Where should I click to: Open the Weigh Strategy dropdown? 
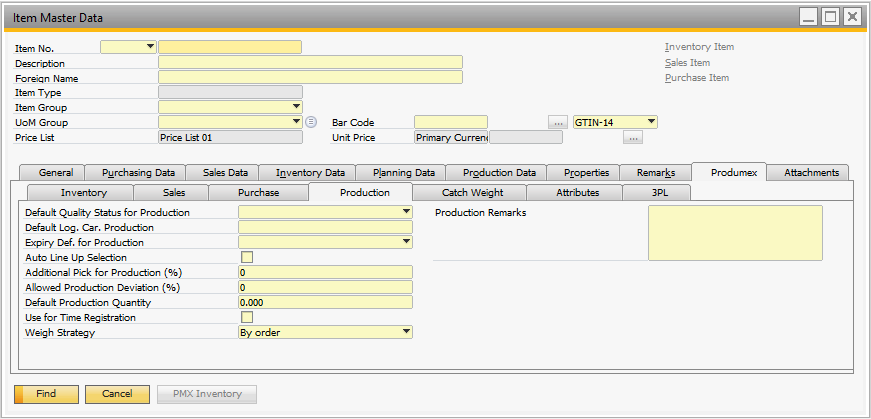coord(406,332)
